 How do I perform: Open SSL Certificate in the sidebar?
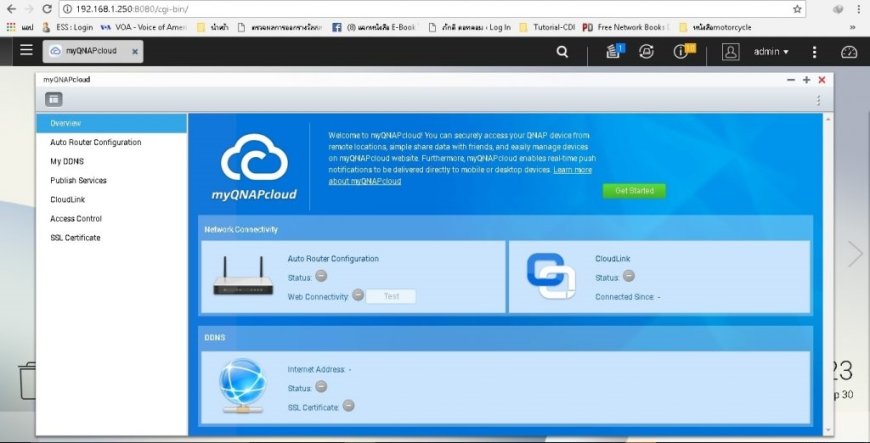tap(112, 238)
